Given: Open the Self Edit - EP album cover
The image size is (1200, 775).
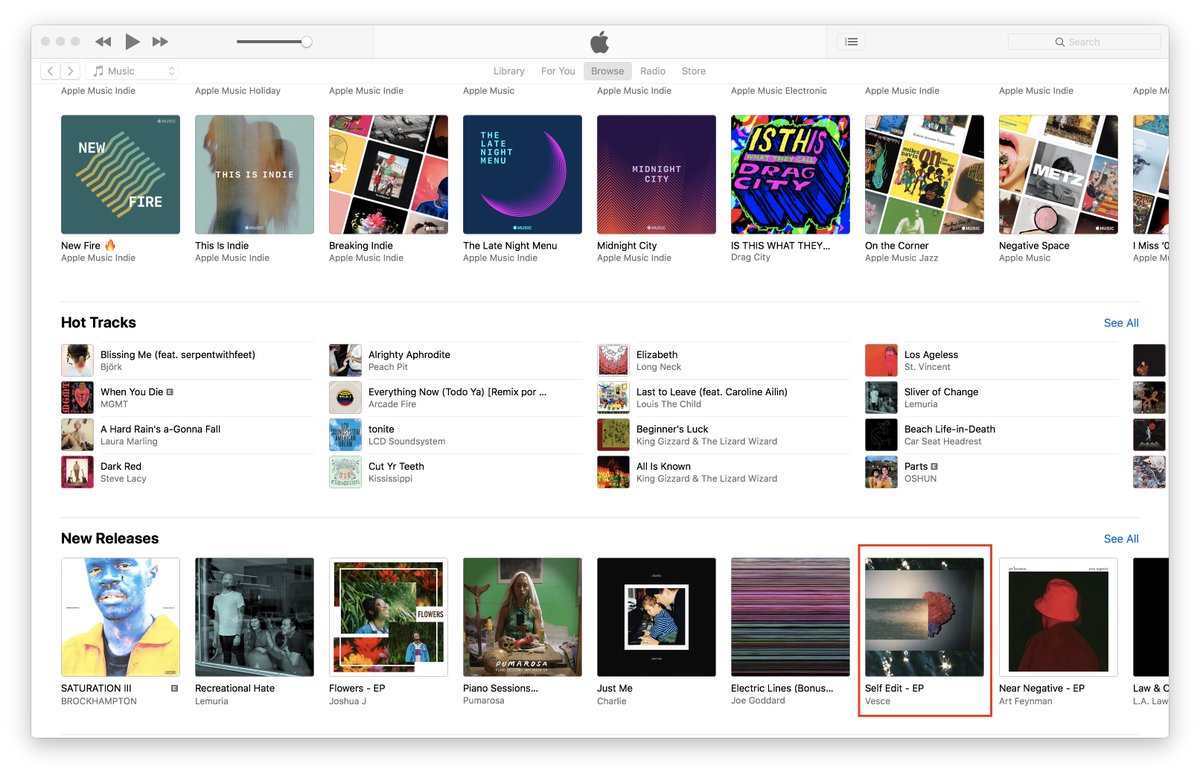Looking at the screenshot, I should tap(924, 617).
